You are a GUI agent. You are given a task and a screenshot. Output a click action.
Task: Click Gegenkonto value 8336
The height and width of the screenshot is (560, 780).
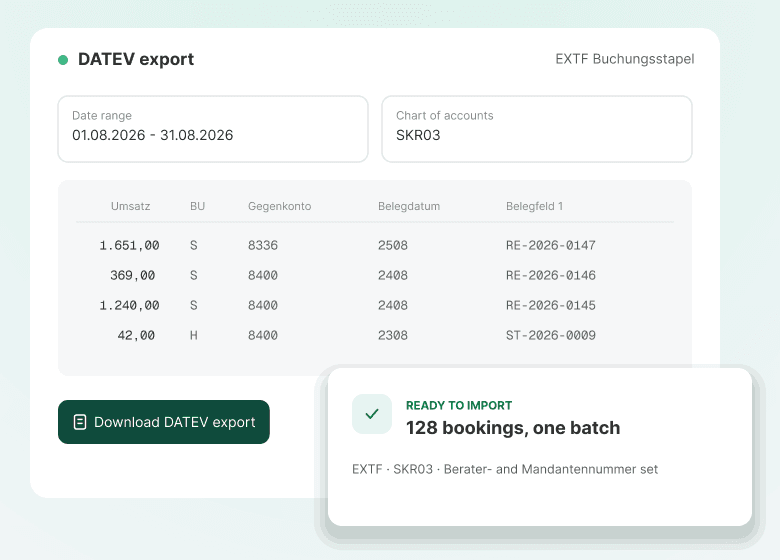coord(263,245)
